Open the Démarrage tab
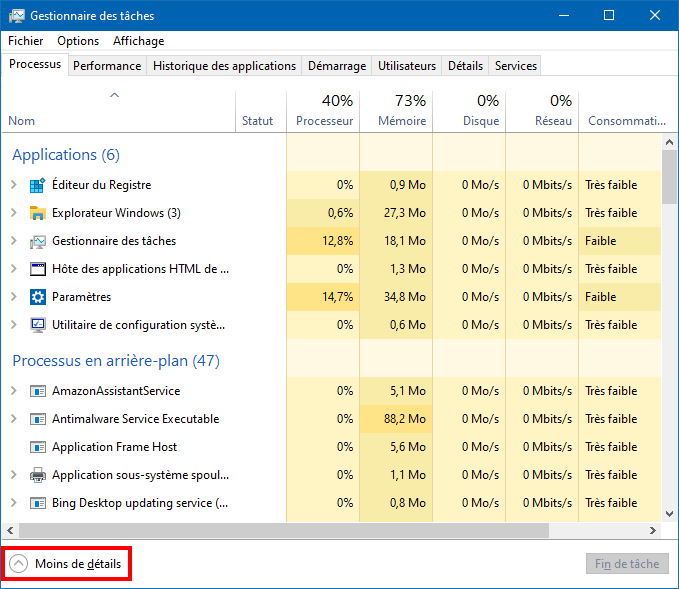This screenshot has height=589, width=679. 337,66
